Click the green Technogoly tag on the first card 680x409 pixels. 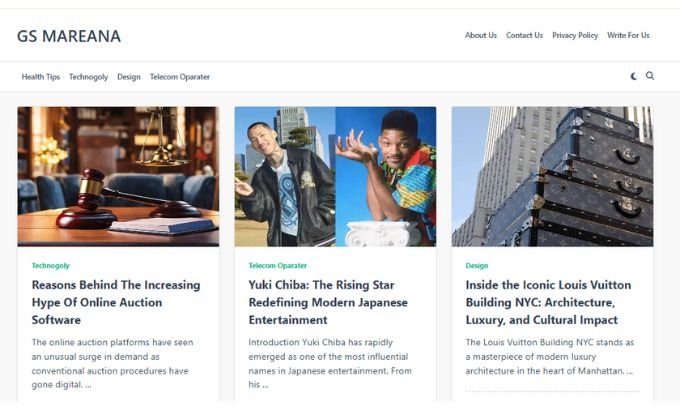coord(50,265)
